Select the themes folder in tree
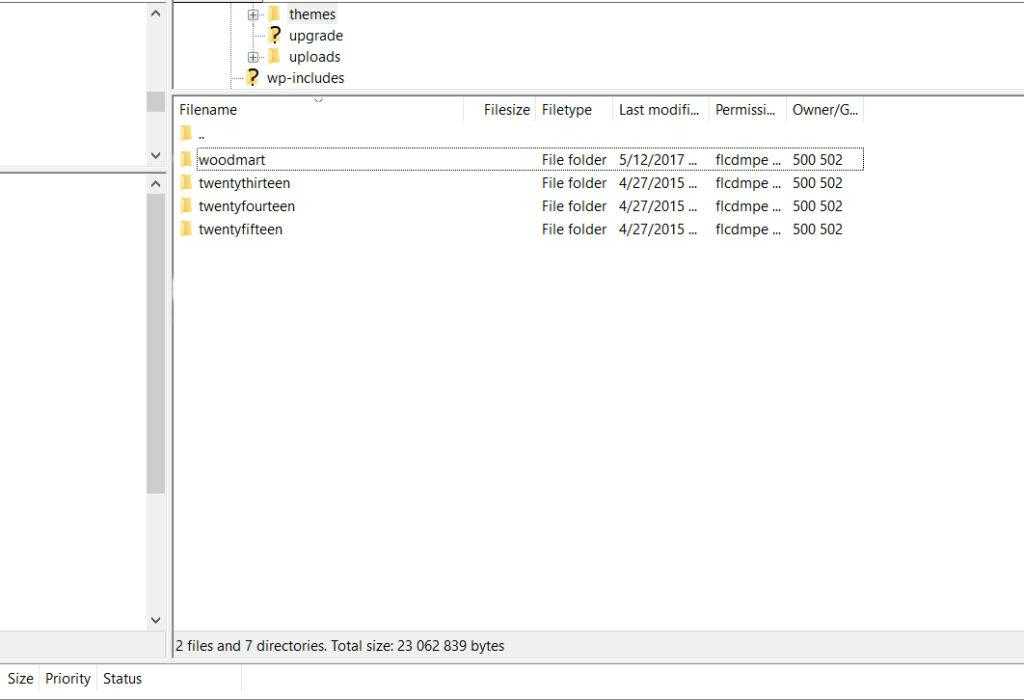The height and width of the screenshot is (700, 1024). [312, 14]
